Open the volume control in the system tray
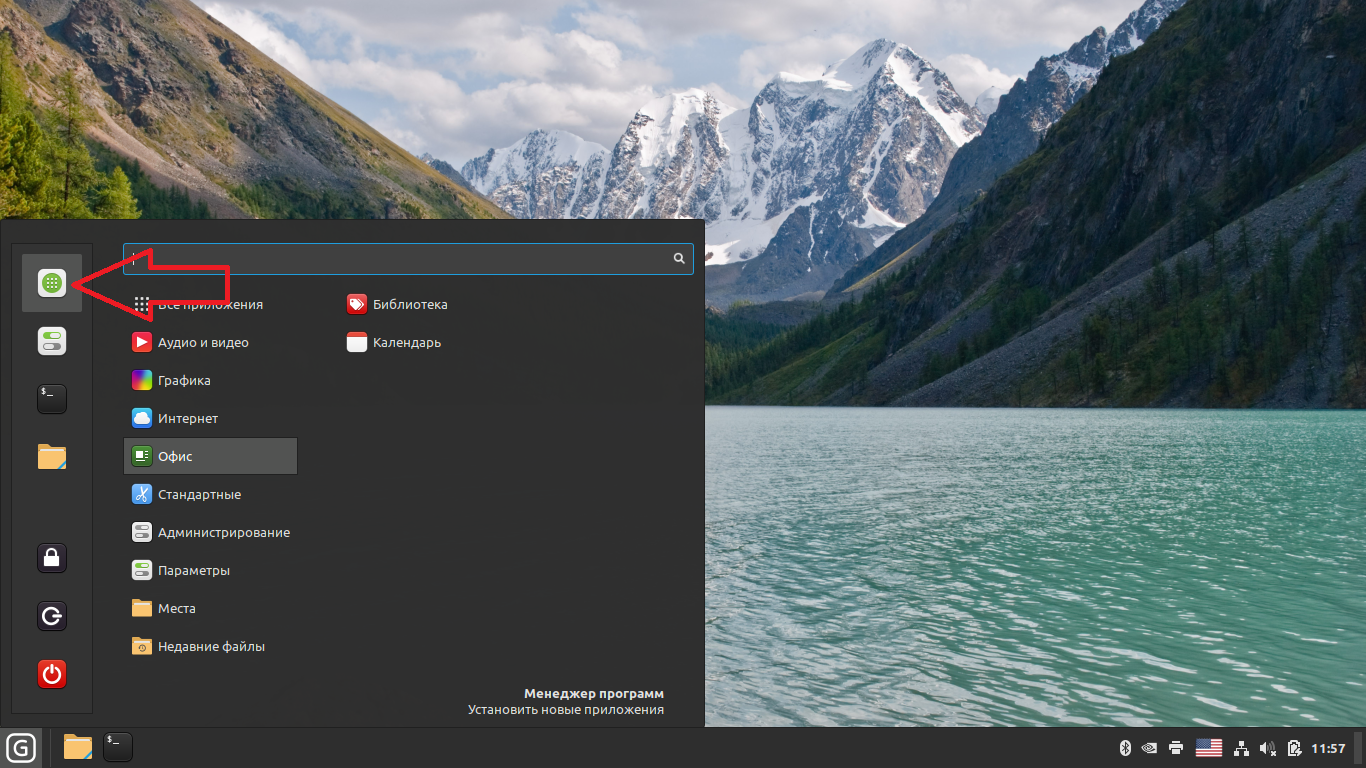This screenshot has height=768, width=1366. [x=1268, y=748]
